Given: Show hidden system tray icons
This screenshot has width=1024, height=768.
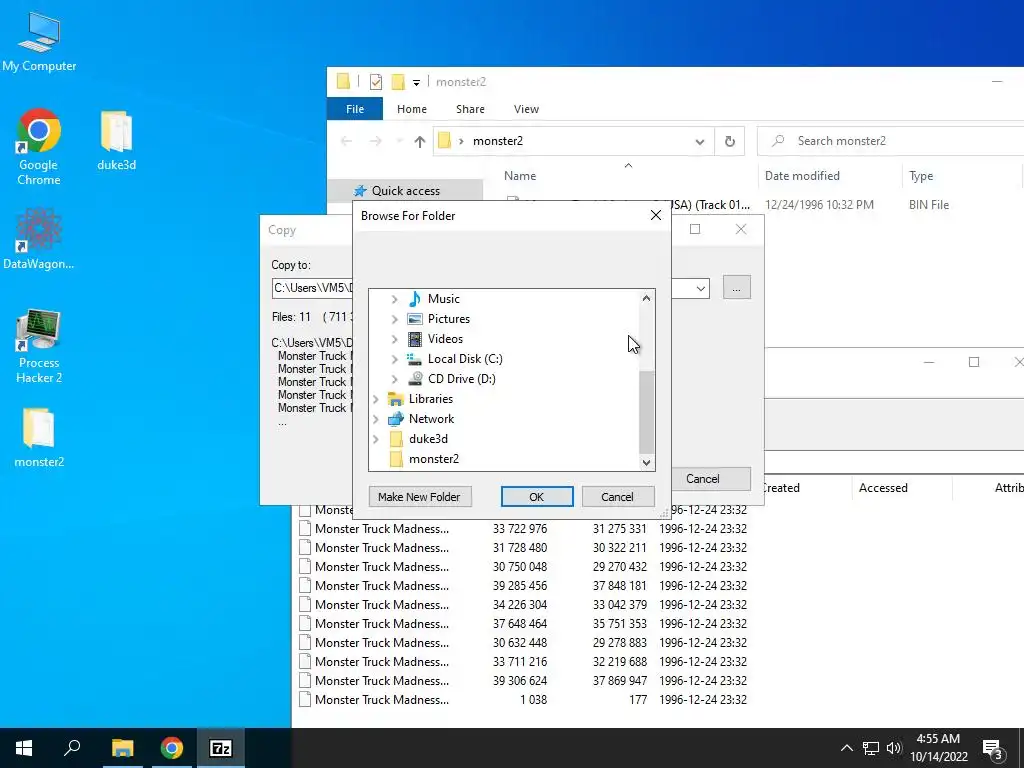Looking at the screenshot, I should click(x=846, y=748).
